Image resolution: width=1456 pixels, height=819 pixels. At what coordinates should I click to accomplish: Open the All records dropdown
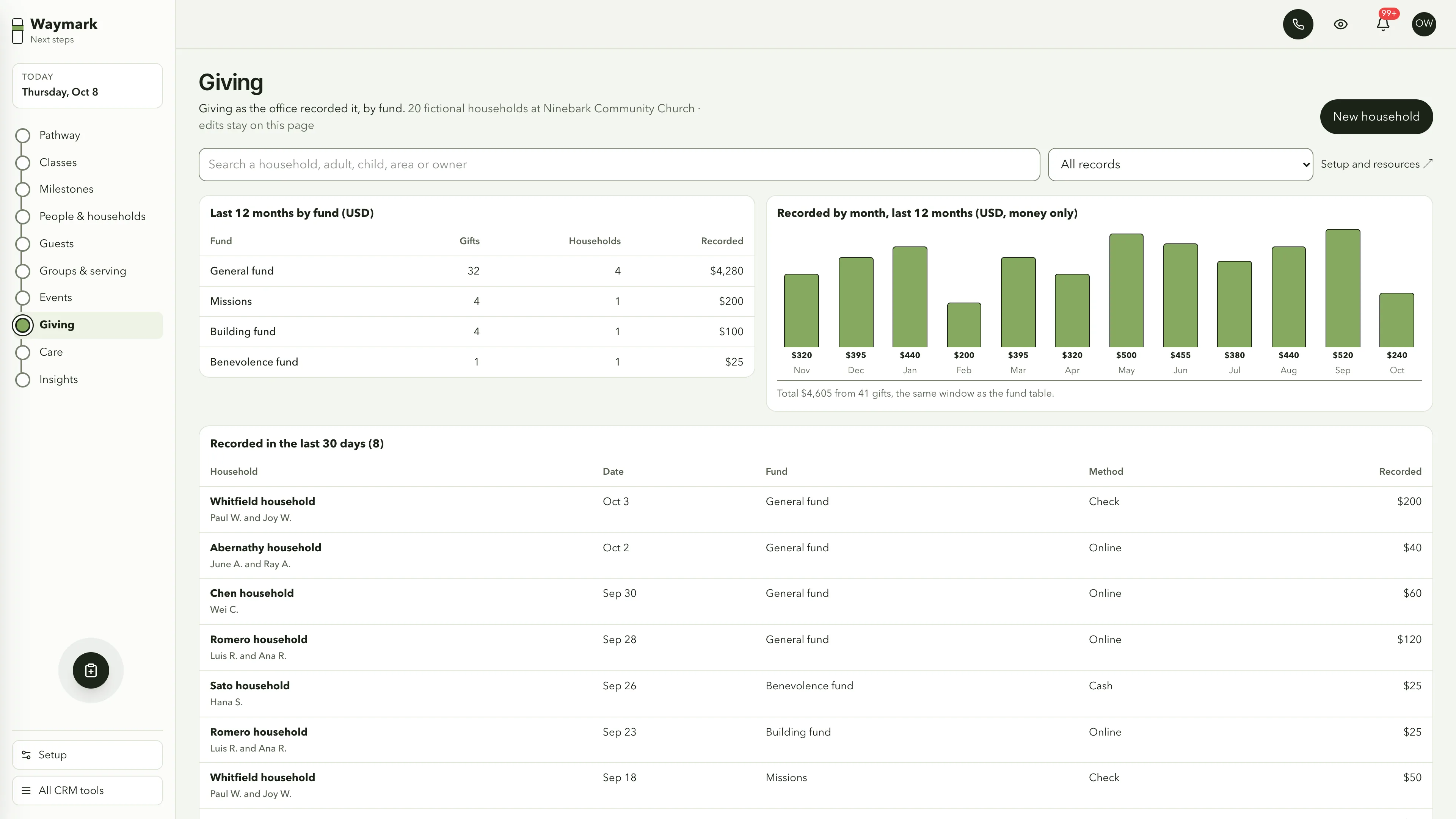point(1180,165)
